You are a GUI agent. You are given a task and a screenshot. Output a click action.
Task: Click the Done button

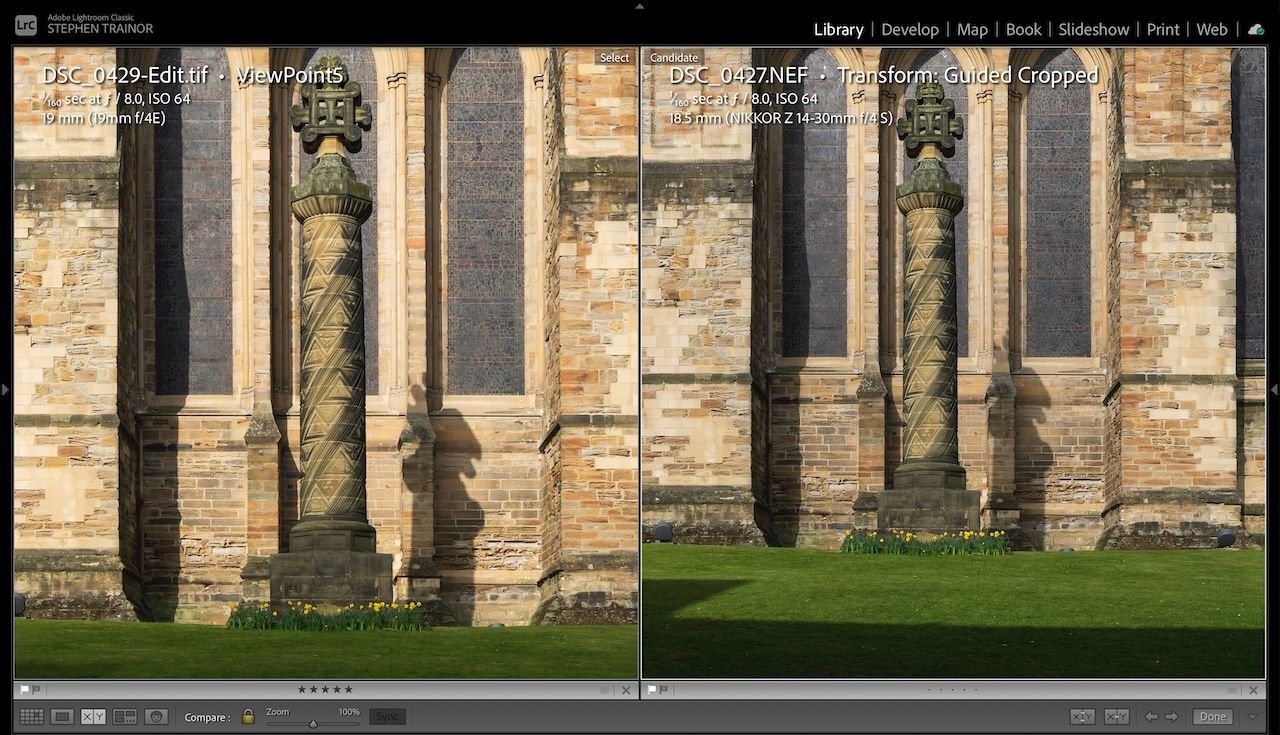[x=1211, y=716]
